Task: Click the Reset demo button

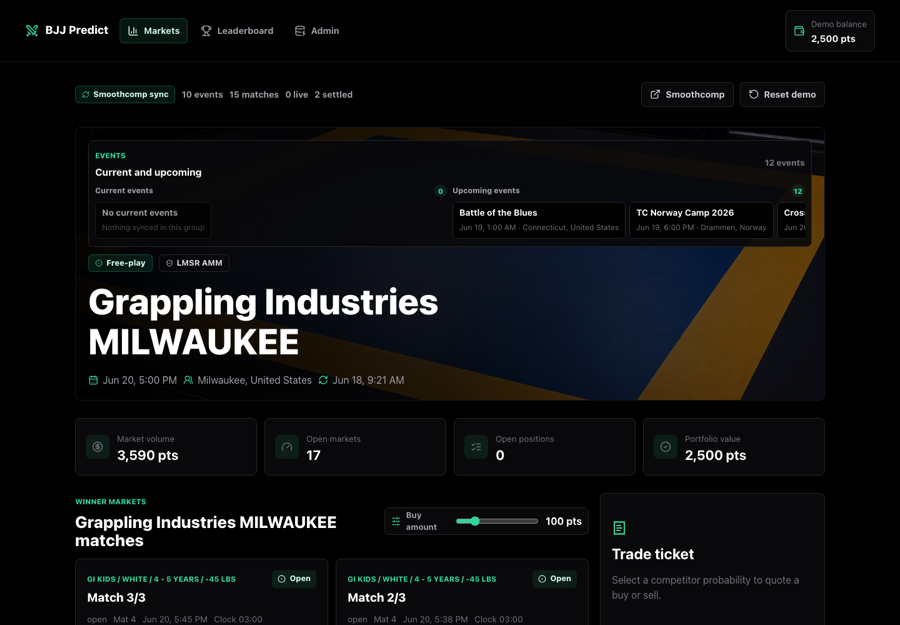Action: point(782,95)
